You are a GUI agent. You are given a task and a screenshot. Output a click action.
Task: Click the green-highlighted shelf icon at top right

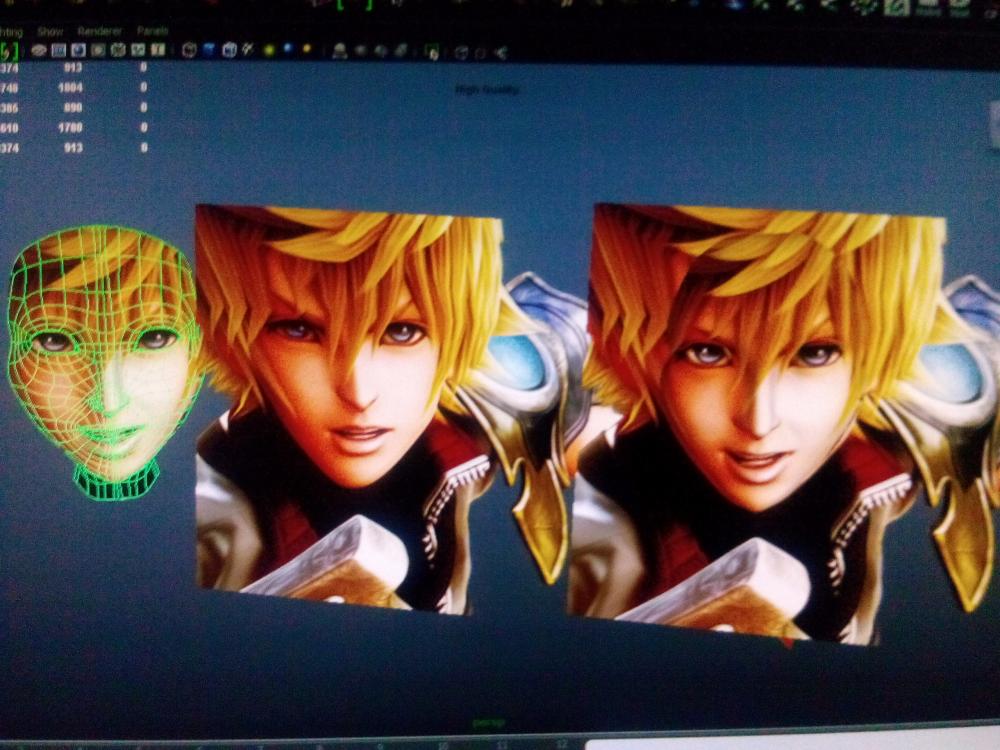click(896, 8)
